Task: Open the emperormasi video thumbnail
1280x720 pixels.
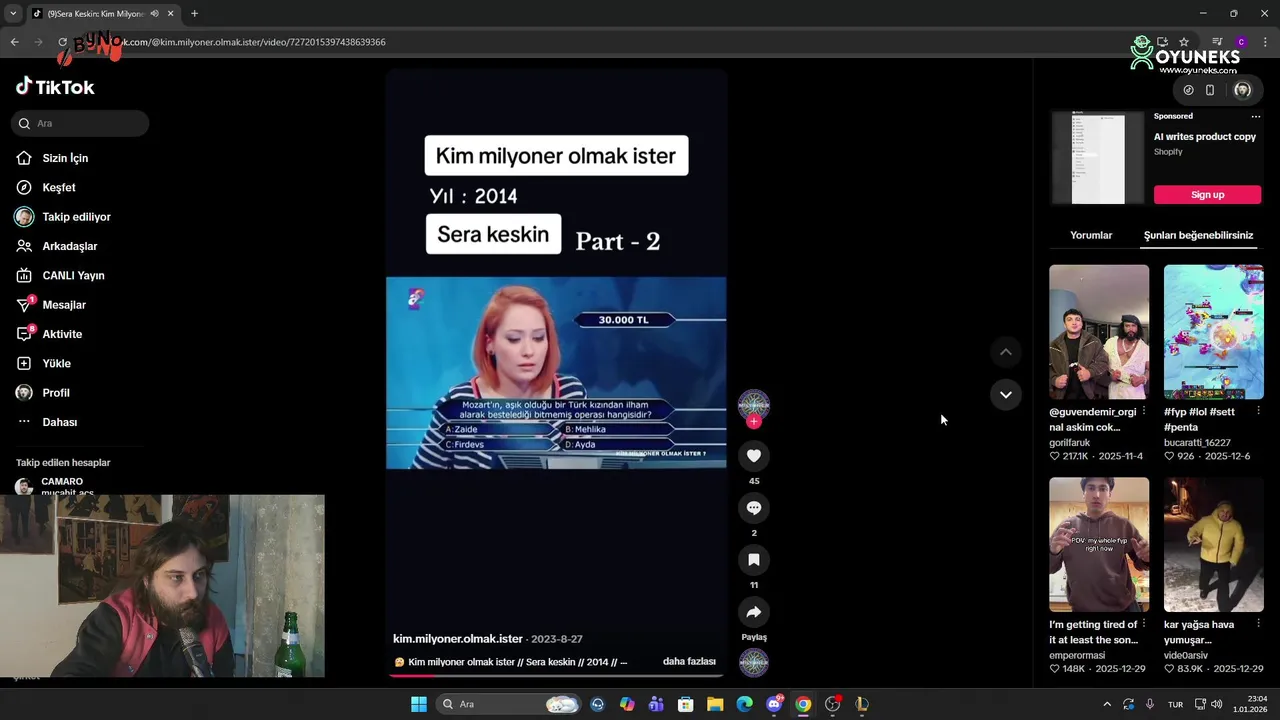Action: pos(1099,544)
